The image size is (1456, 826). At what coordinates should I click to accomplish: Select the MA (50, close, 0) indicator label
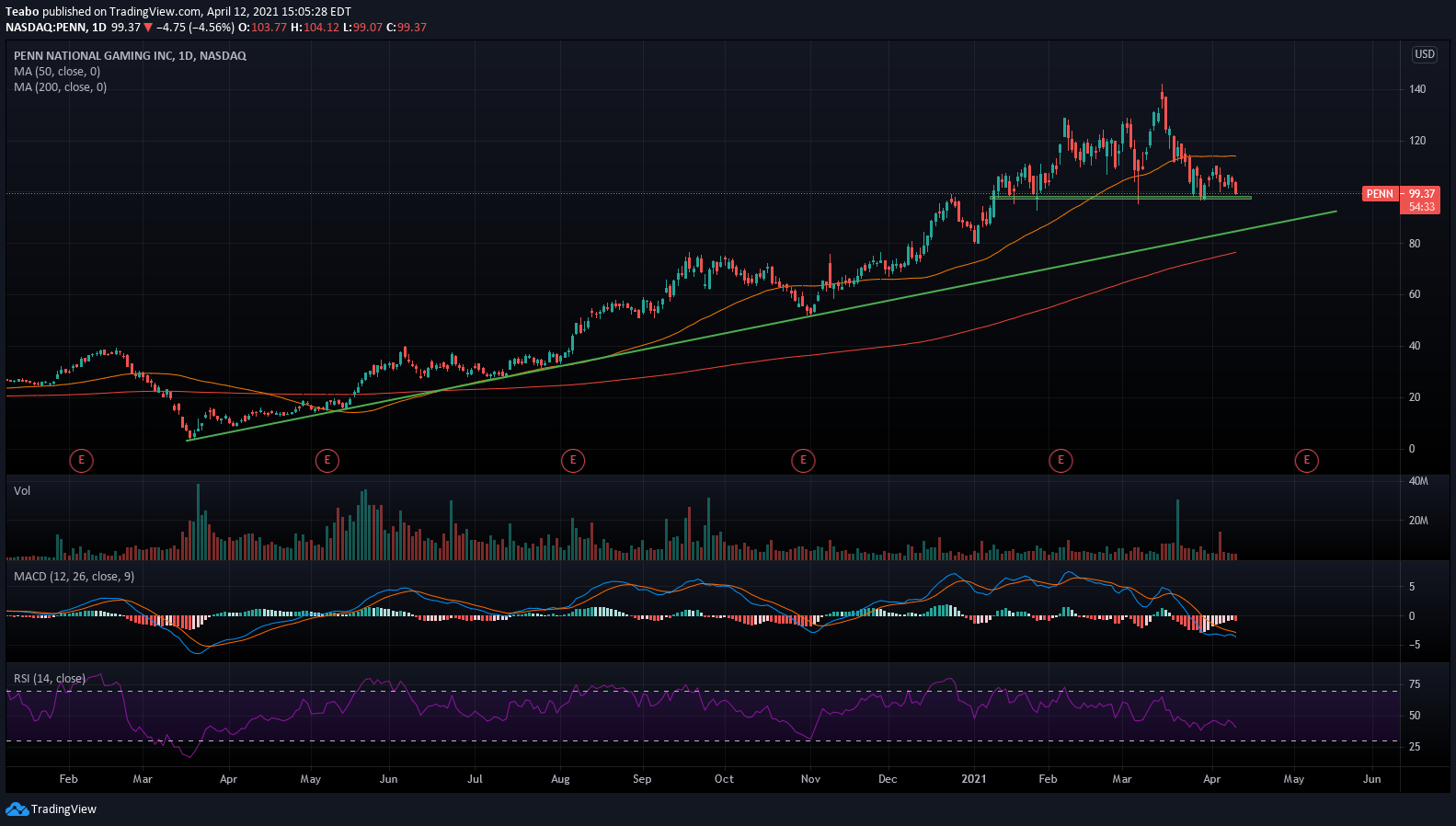tap(57, 72)
